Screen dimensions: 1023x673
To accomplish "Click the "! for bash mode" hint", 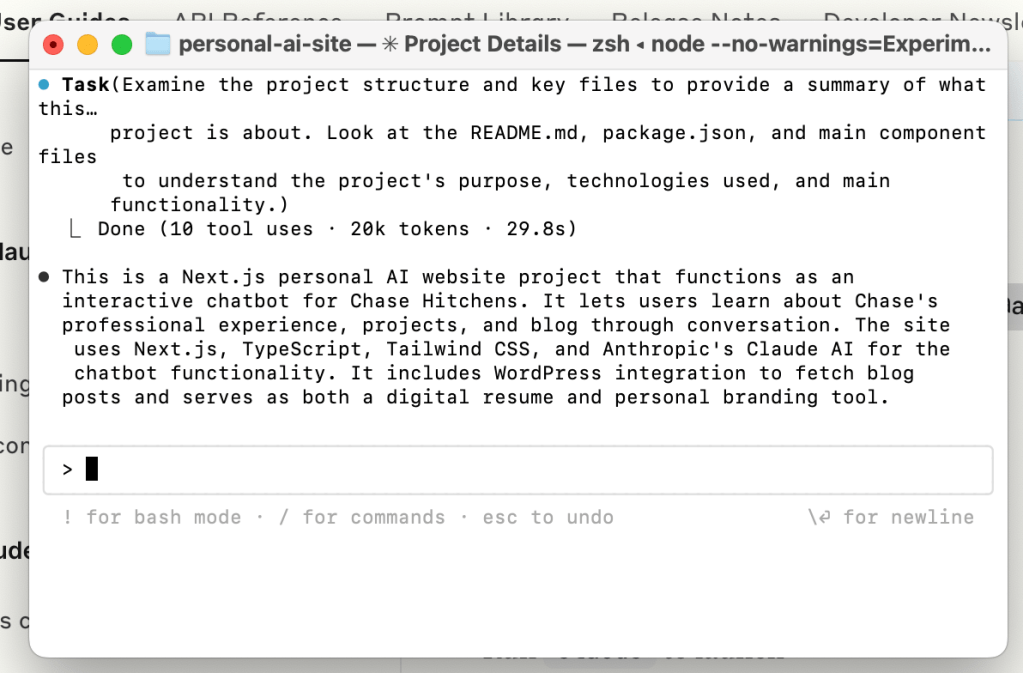I will point(152,517).
